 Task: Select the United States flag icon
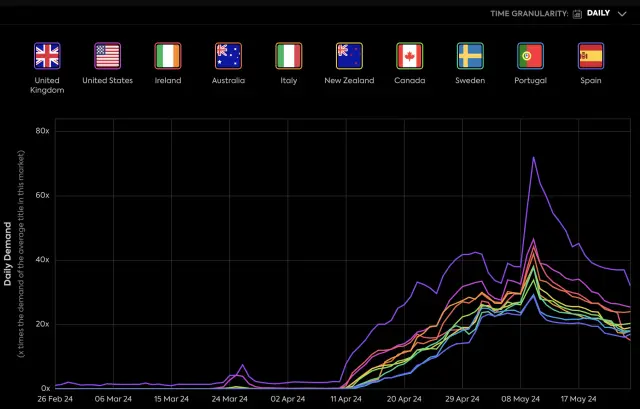pyautogui.click(x=107, y=55)
